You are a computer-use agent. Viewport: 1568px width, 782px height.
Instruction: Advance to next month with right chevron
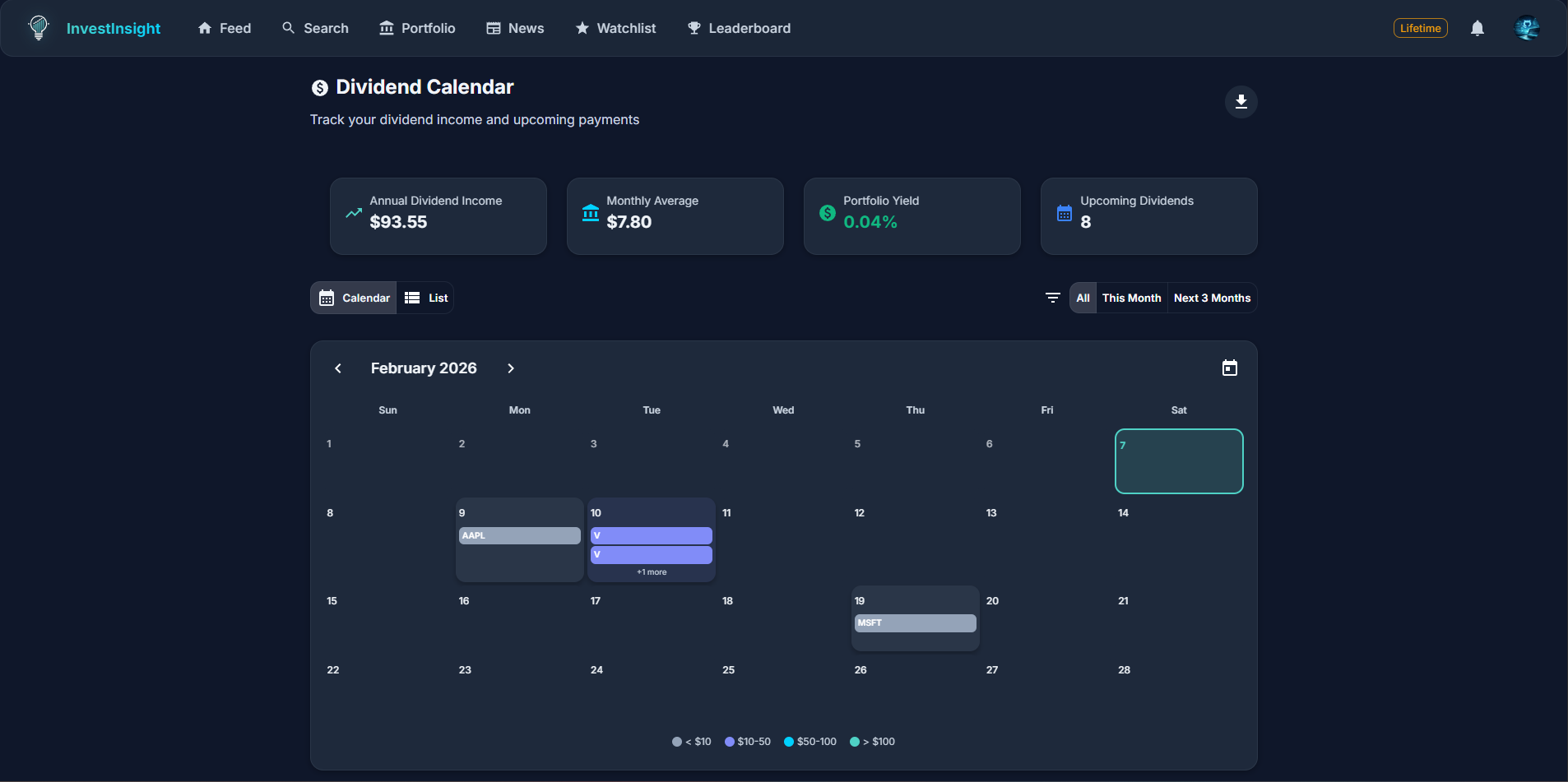(510, 368)
